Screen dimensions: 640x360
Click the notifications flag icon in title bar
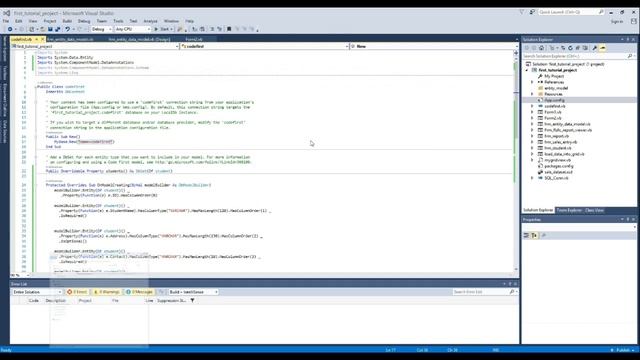tap(522, 12)
